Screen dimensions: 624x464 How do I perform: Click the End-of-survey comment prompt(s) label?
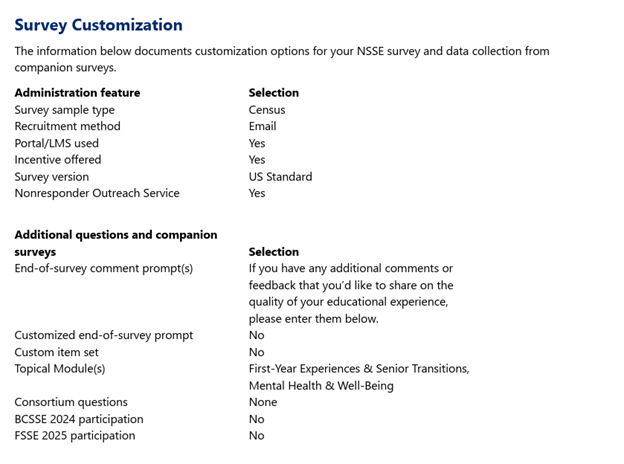click(104, 268)
